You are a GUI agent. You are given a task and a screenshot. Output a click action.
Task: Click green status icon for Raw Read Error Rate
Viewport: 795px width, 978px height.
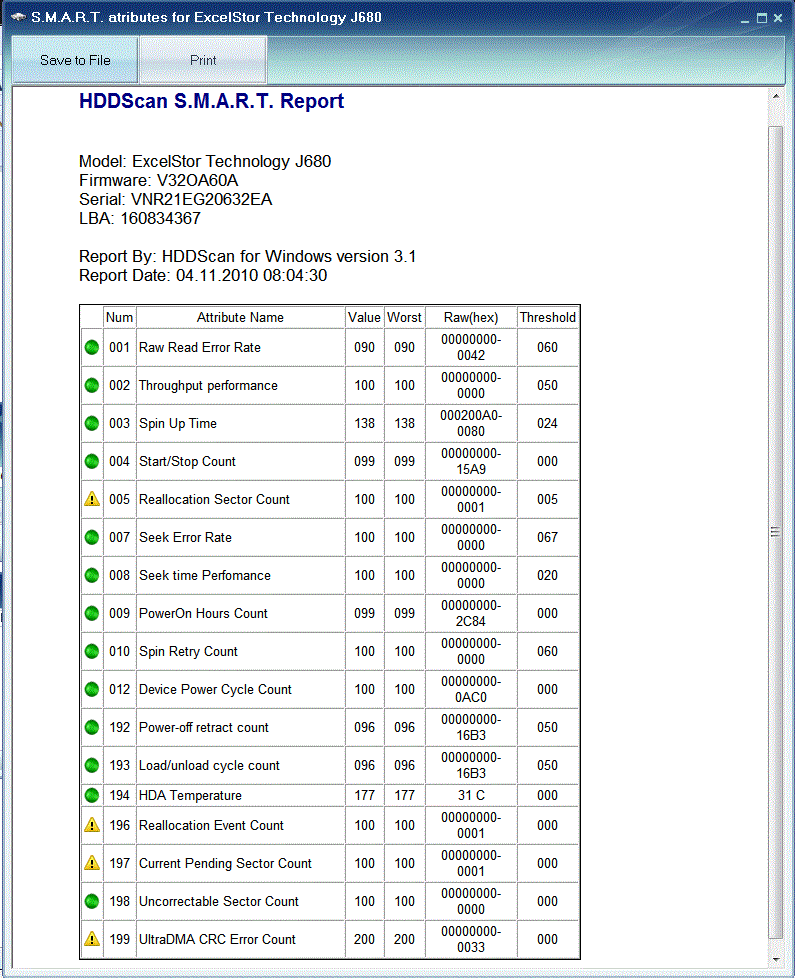click(92, 347)
